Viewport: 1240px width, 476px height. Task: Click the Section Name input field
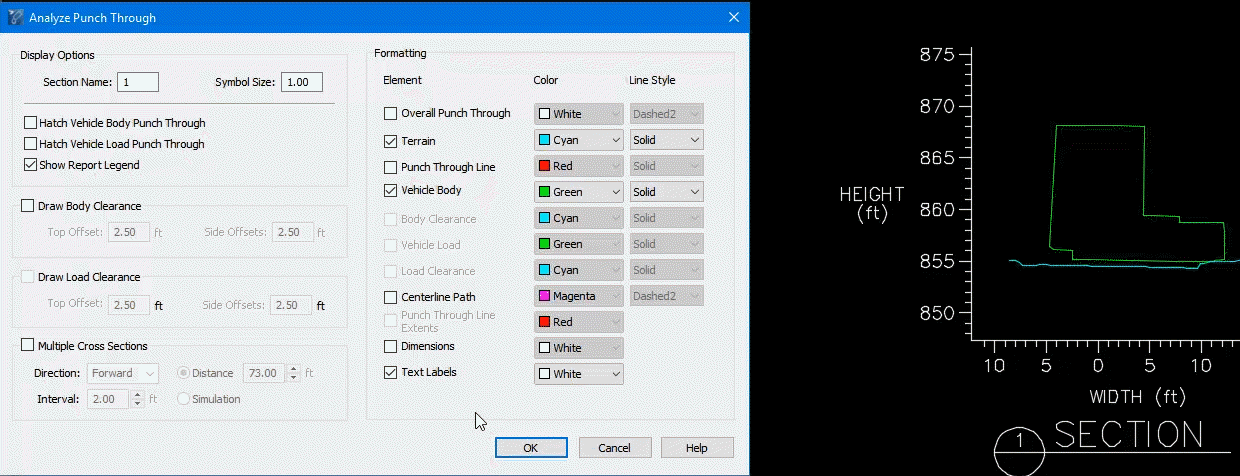click(x=138, y=82)
